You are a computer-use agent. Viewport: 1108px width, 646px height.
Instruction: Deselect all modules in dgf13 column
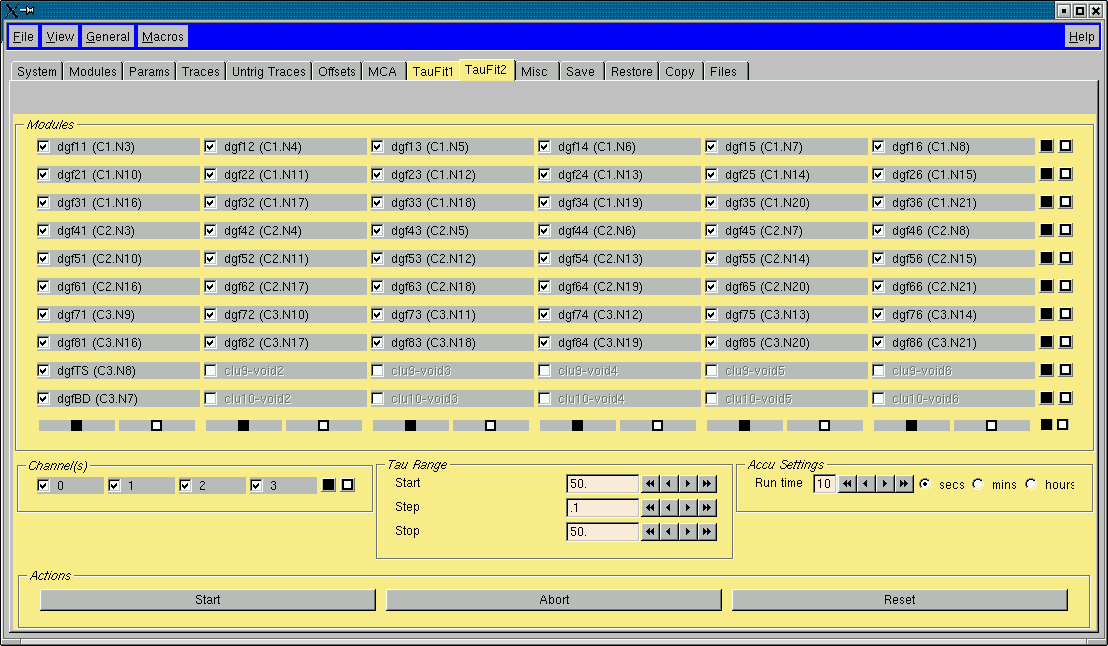(490, 425)
